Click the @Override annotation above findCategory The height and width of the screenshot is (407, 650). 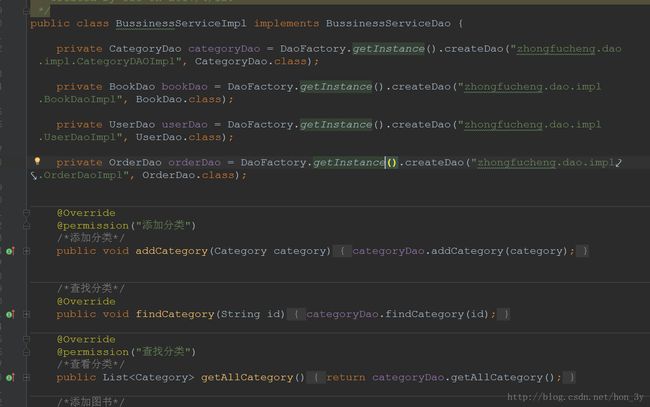pyautogui.click(x=86, y=301)
